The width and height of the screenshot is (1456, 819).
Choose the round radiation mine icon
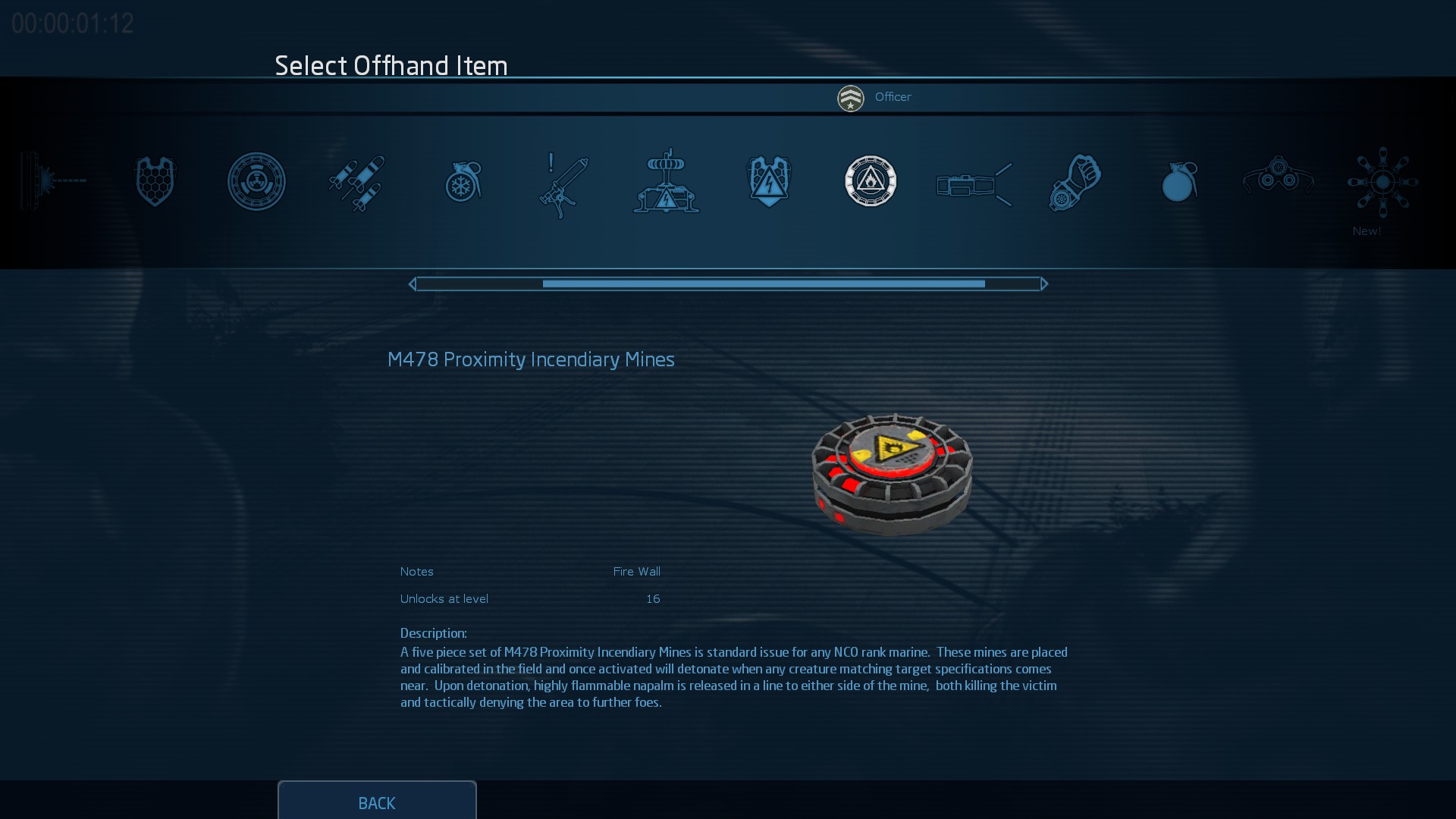point(256,181)
